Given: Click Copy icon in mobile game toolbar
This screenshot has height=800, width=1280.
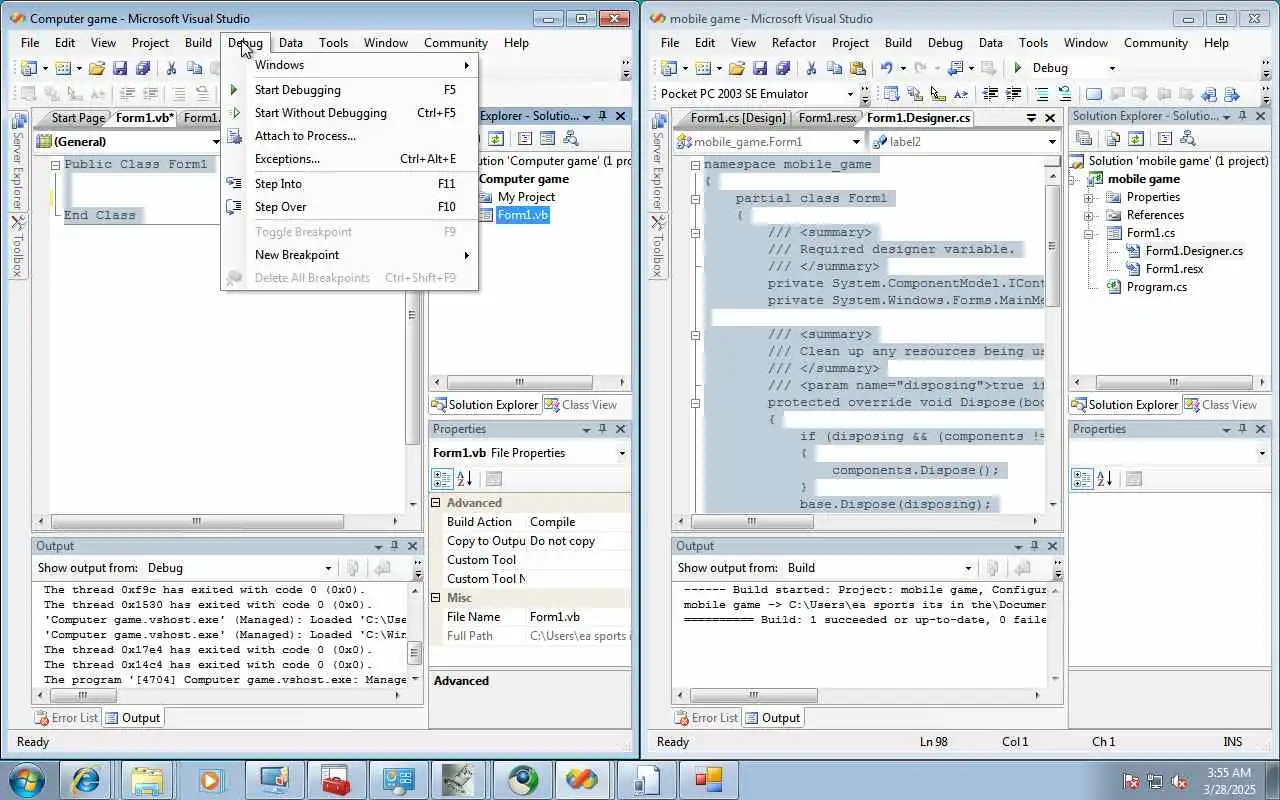Looking at the screenshot, I should click(x=834, y=68).
